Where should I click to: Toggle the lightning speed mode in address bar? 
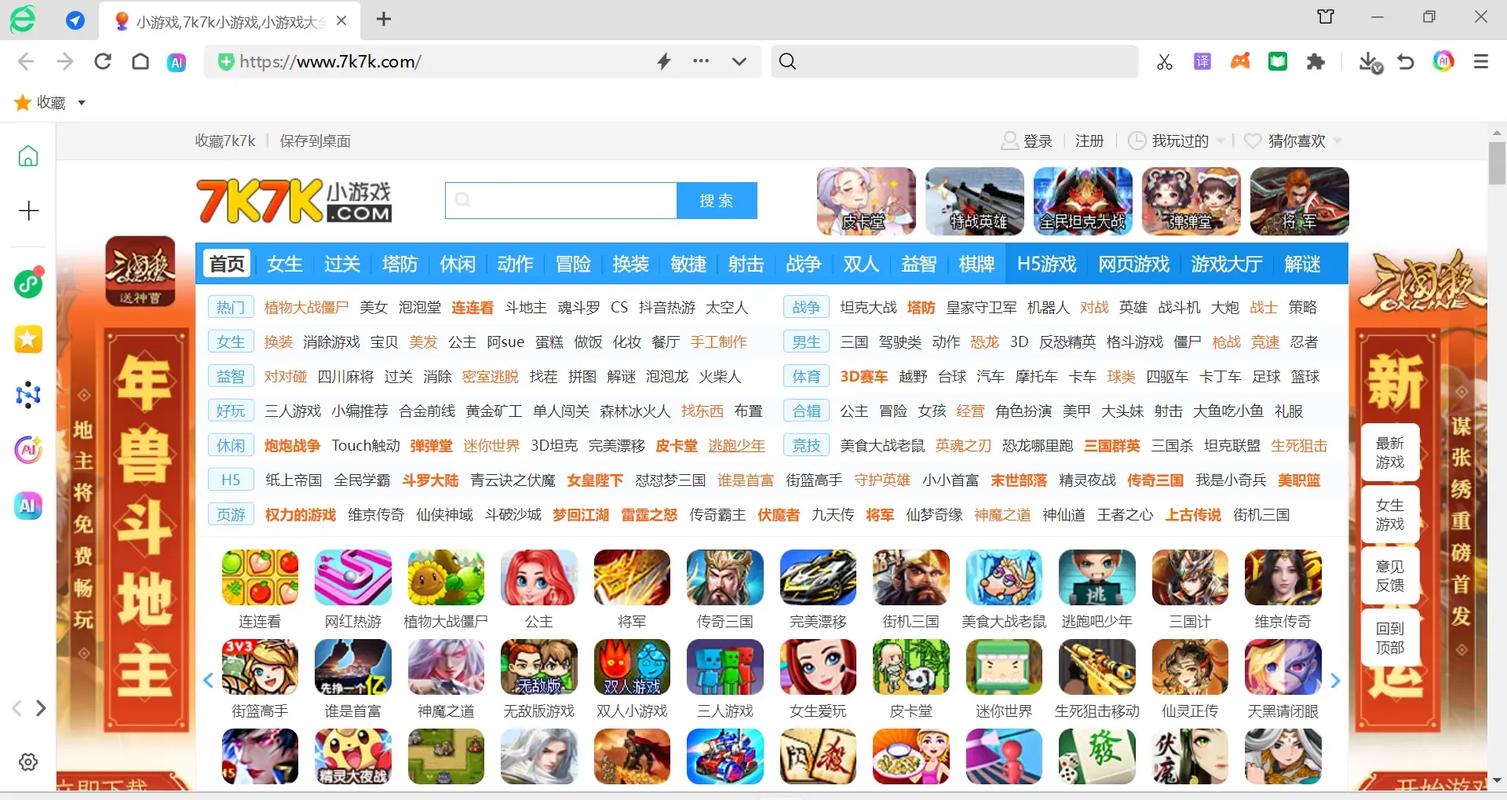point(662,61)
